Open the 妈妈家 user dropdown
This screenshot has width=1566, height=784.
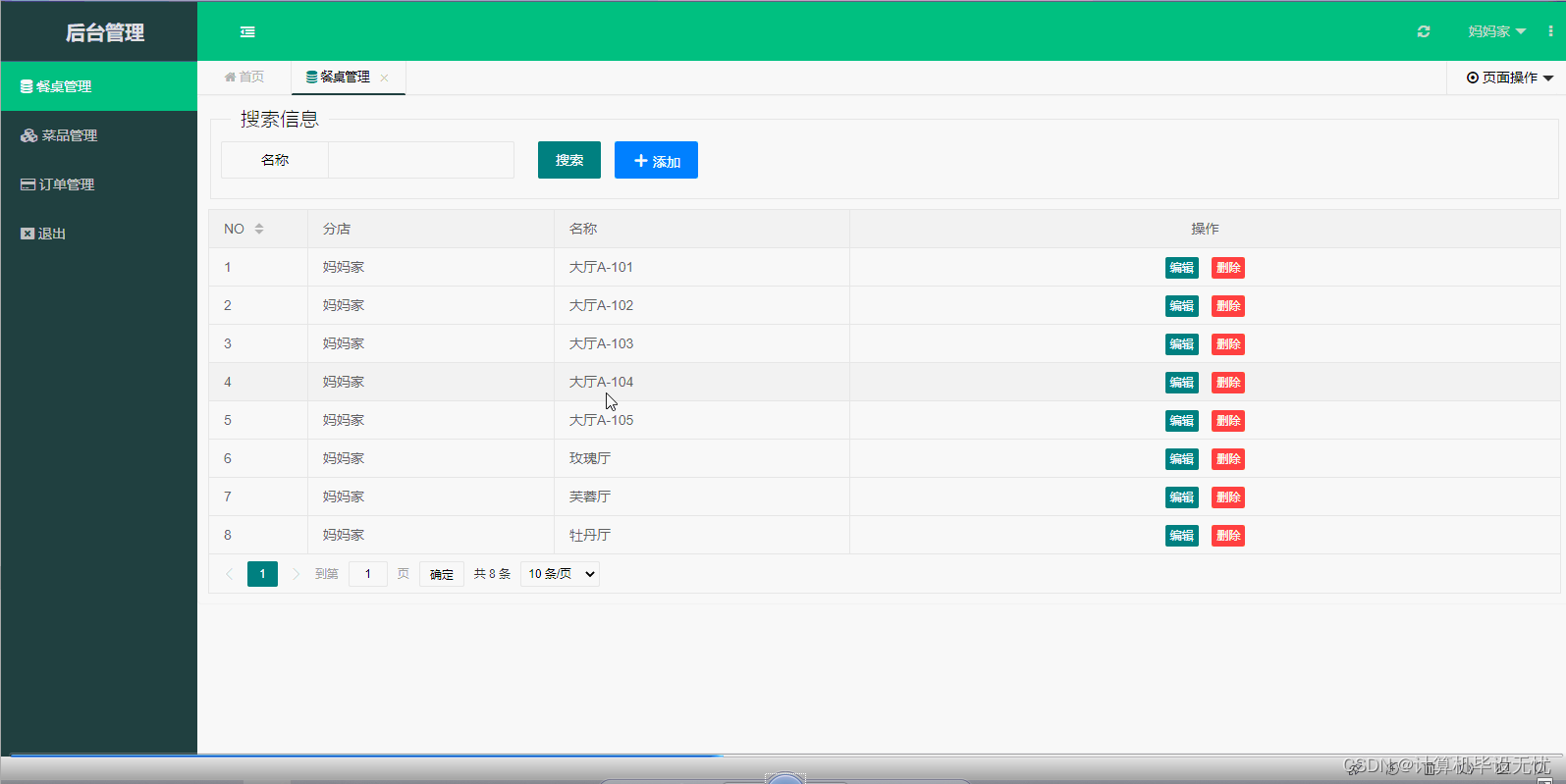1497,31
